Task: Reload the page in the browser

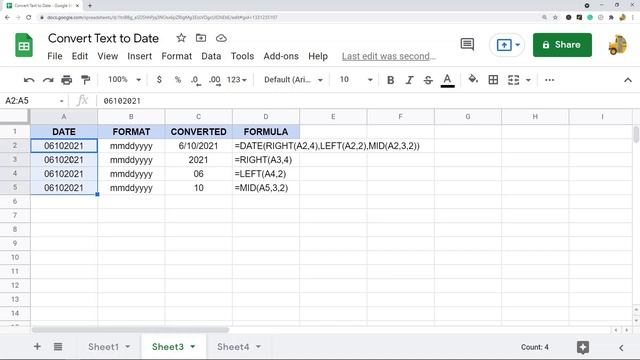Action: [x=29, y=18]
